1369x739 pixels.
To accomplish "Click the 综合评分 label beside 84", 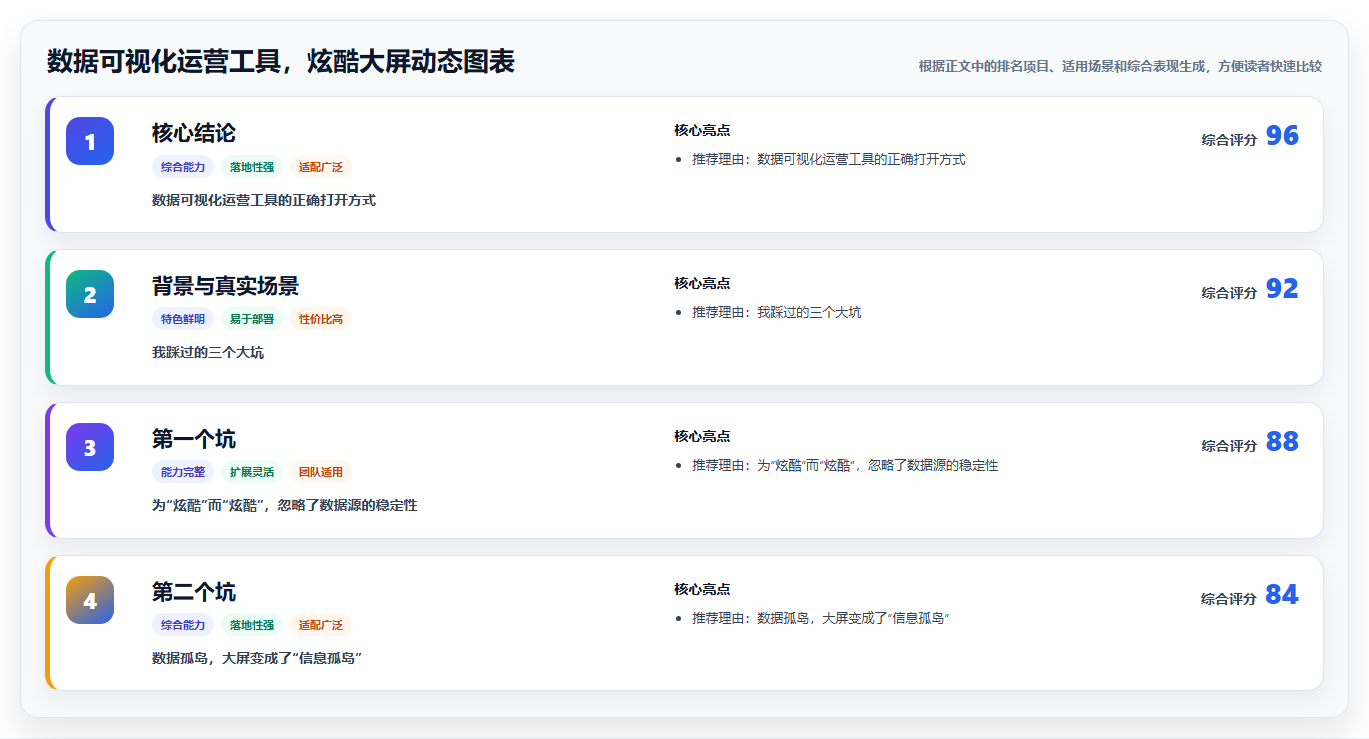I will pyautogui.click(x=1229, y=599).
